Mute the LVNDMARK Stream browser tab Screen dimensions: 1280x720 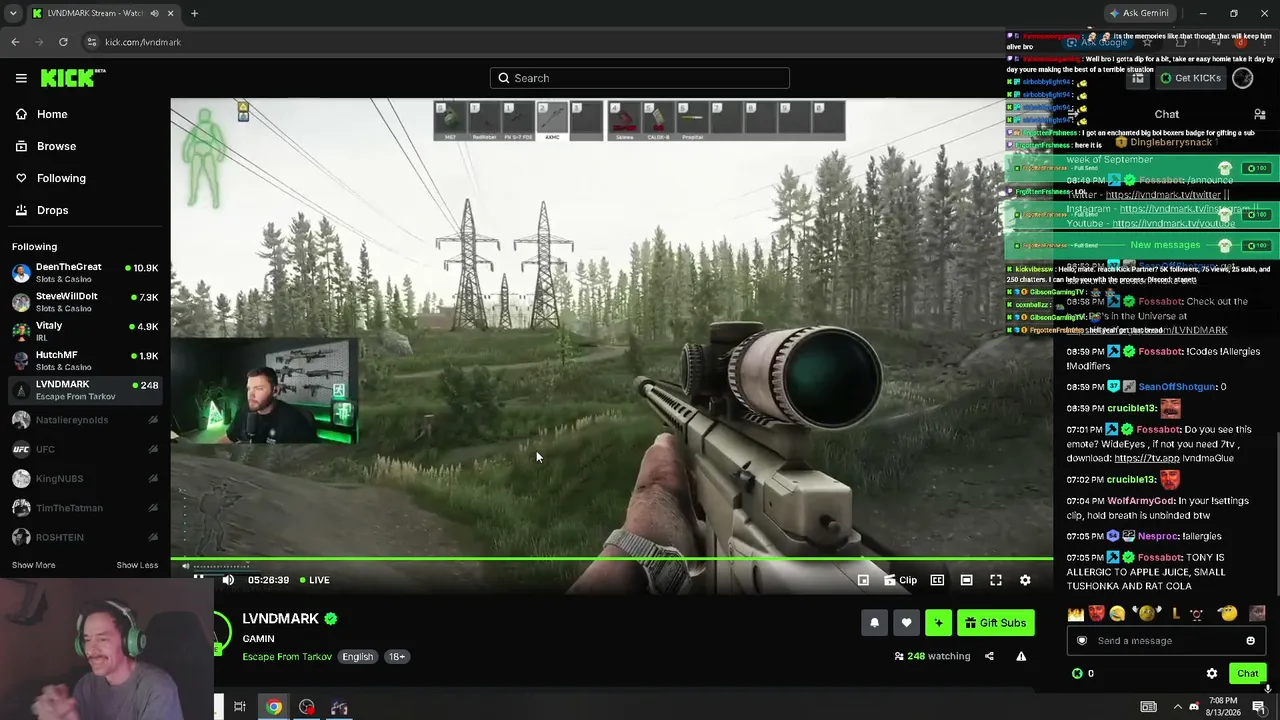154,13
